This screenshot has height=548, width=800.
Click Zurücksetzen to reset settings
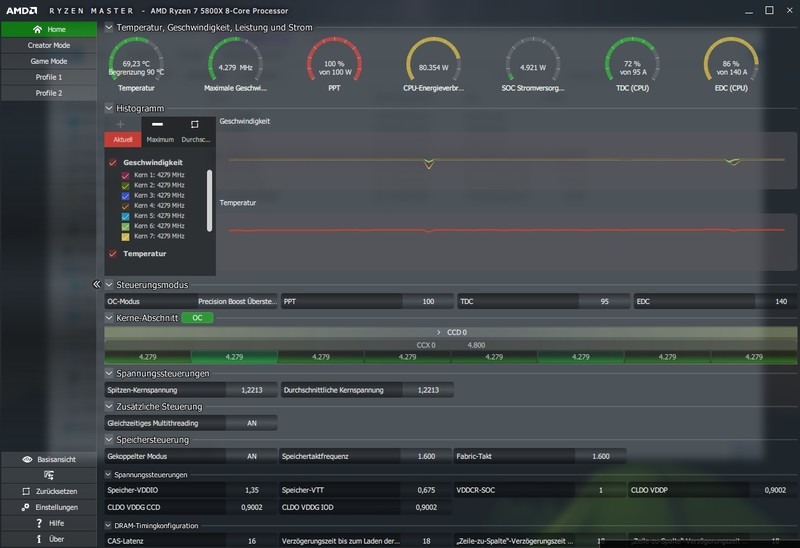coord(49,491)
